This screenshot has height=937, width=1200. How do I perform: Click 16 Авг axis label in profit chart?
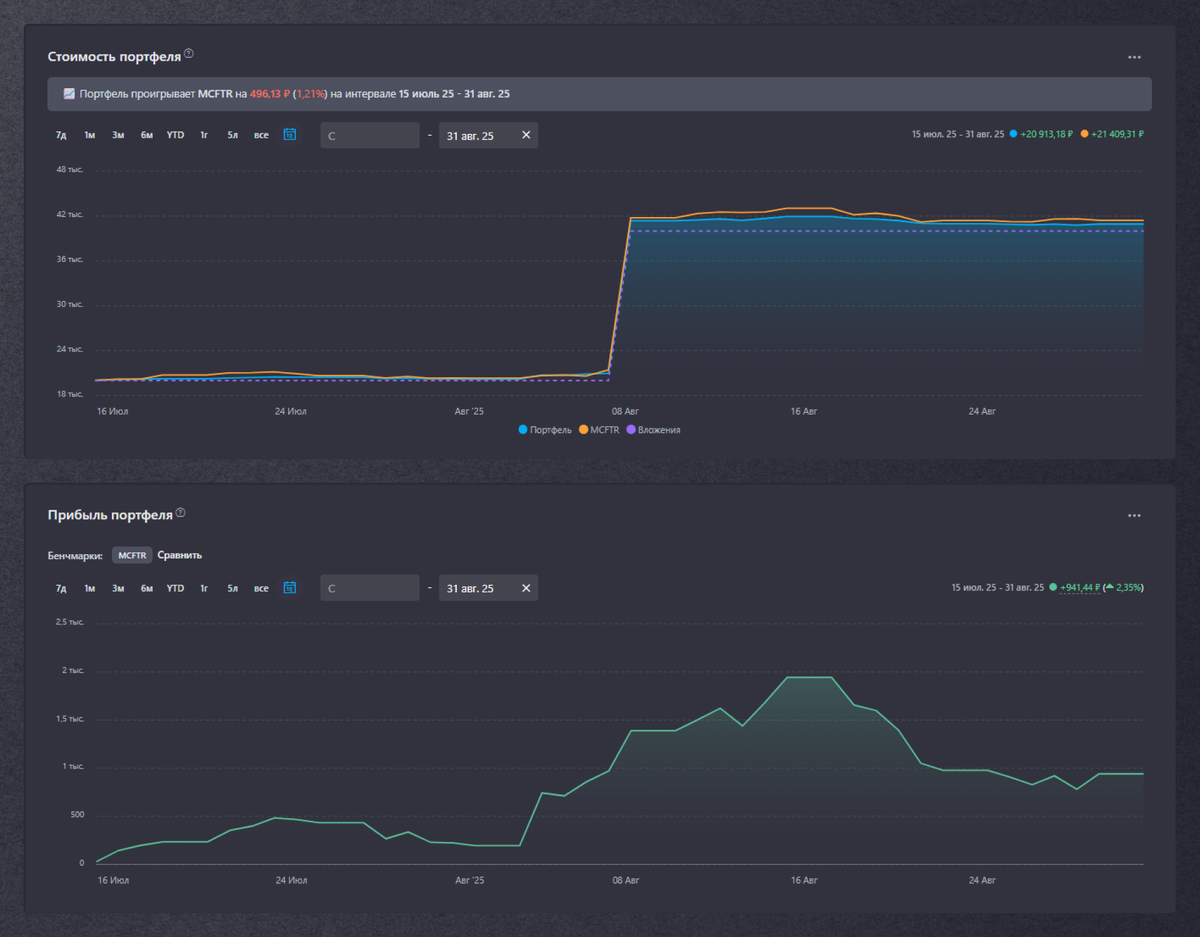(804, 880)
